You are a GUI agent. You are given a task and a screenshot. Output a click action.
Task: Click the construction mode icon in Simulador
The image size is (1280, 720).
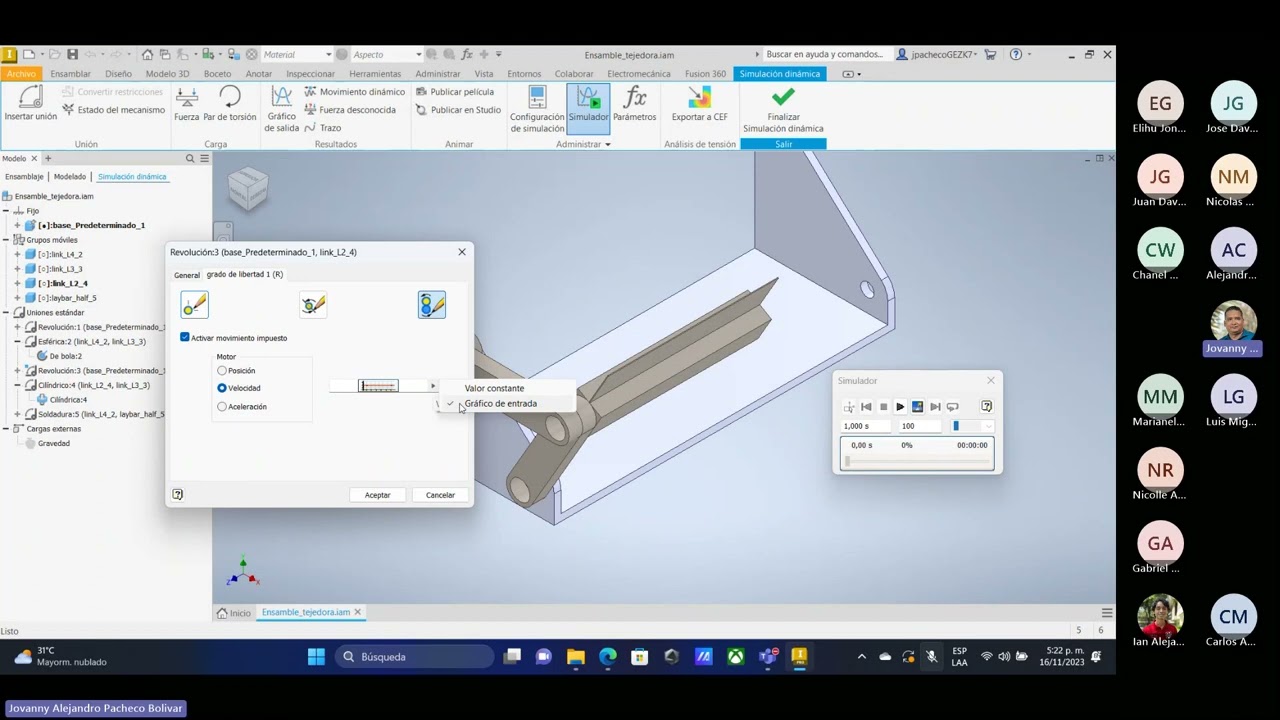coord(849,407)
